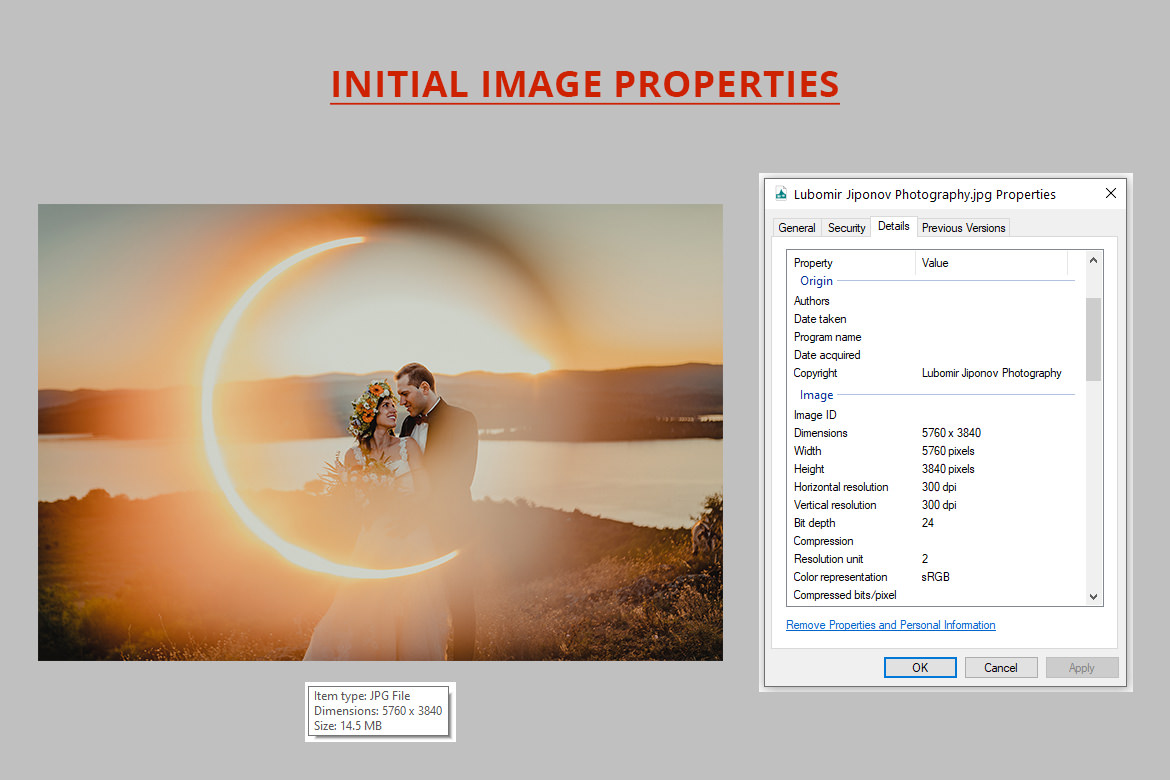Click the Value column header

[x=991, y=263]
